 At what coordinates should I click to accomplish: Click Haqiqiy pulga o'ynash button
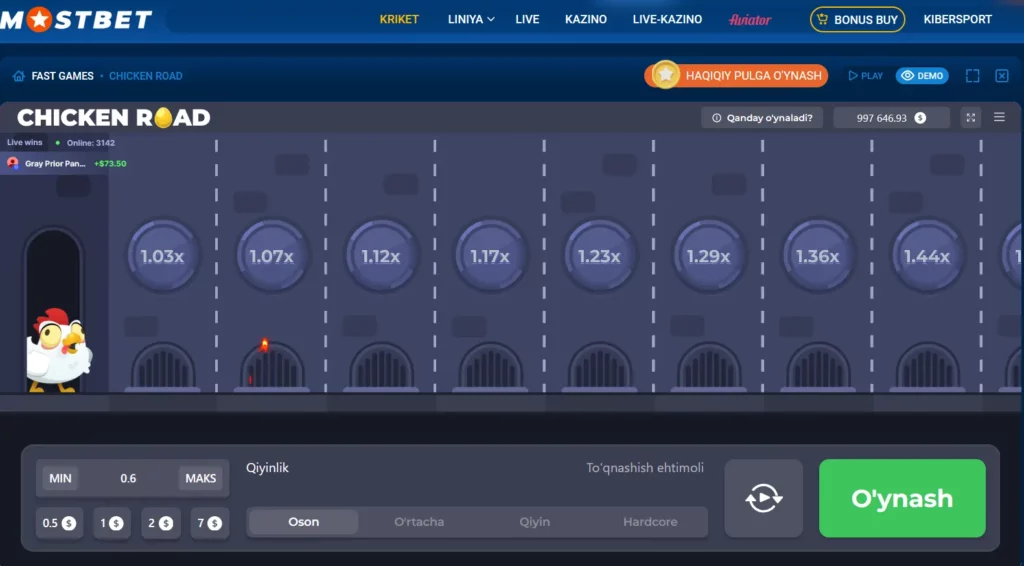coord(740,76)
